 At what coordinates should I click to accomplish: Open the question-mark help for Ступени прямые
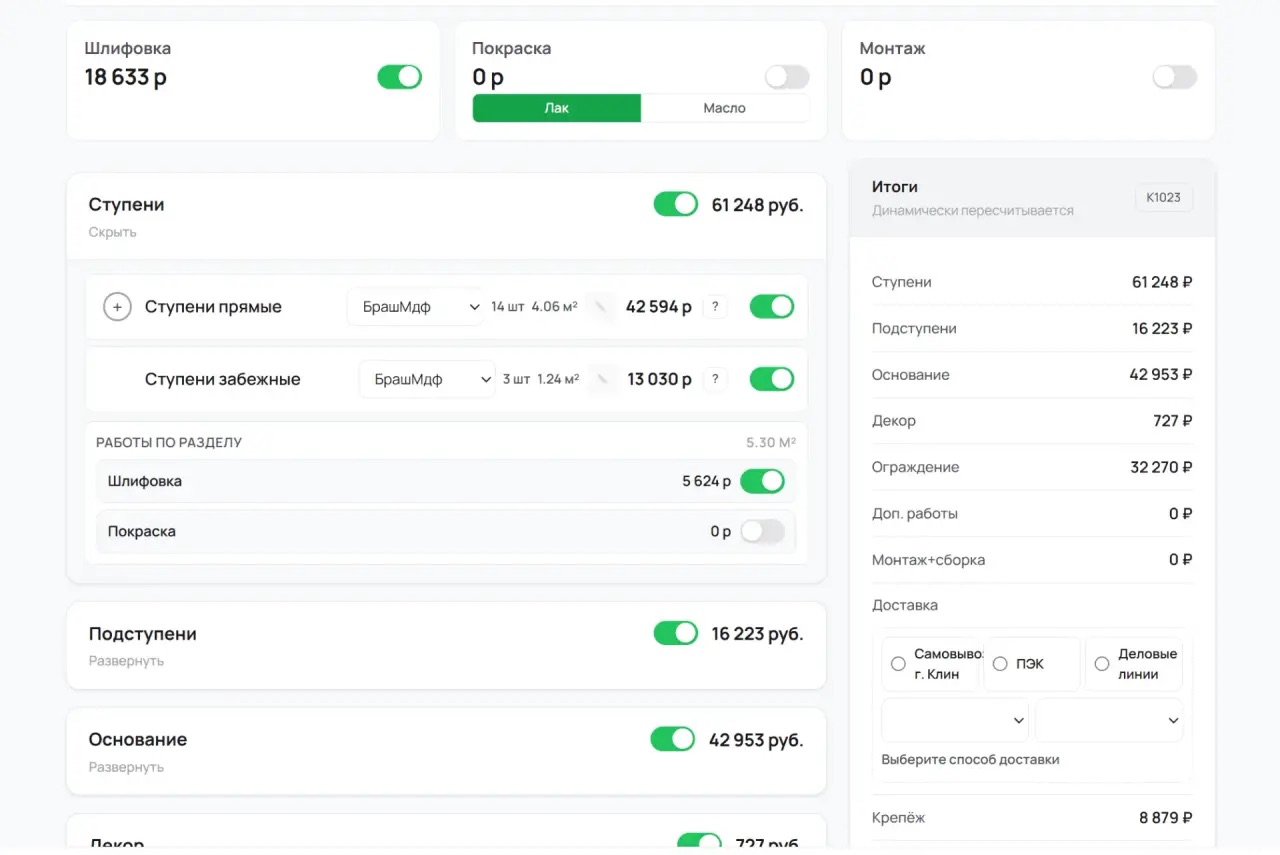tap(714, 307)
